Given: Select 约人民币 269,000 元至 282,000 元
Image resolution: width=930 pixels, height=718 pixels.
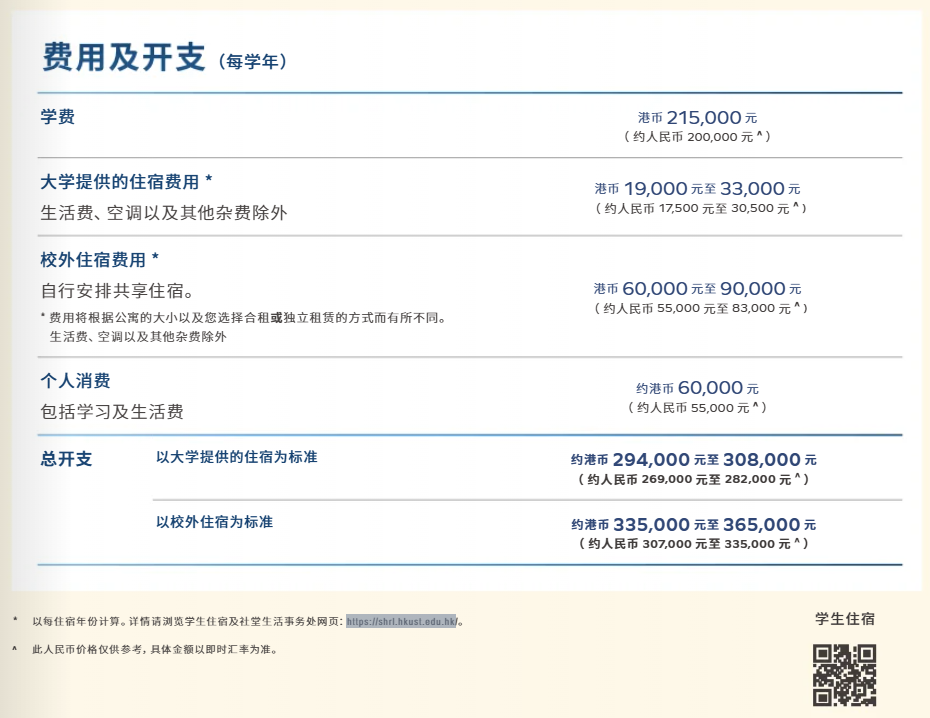Looking at the screenshot, I should point(694,479).
